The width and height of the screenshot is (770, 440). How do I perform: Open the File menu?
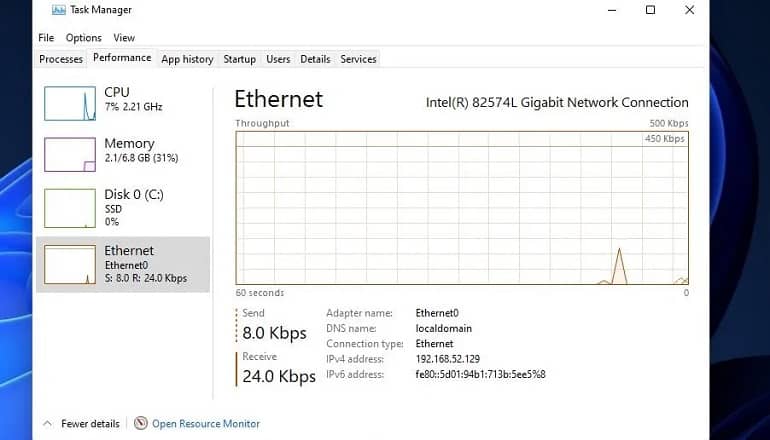[x=46, y=38]
